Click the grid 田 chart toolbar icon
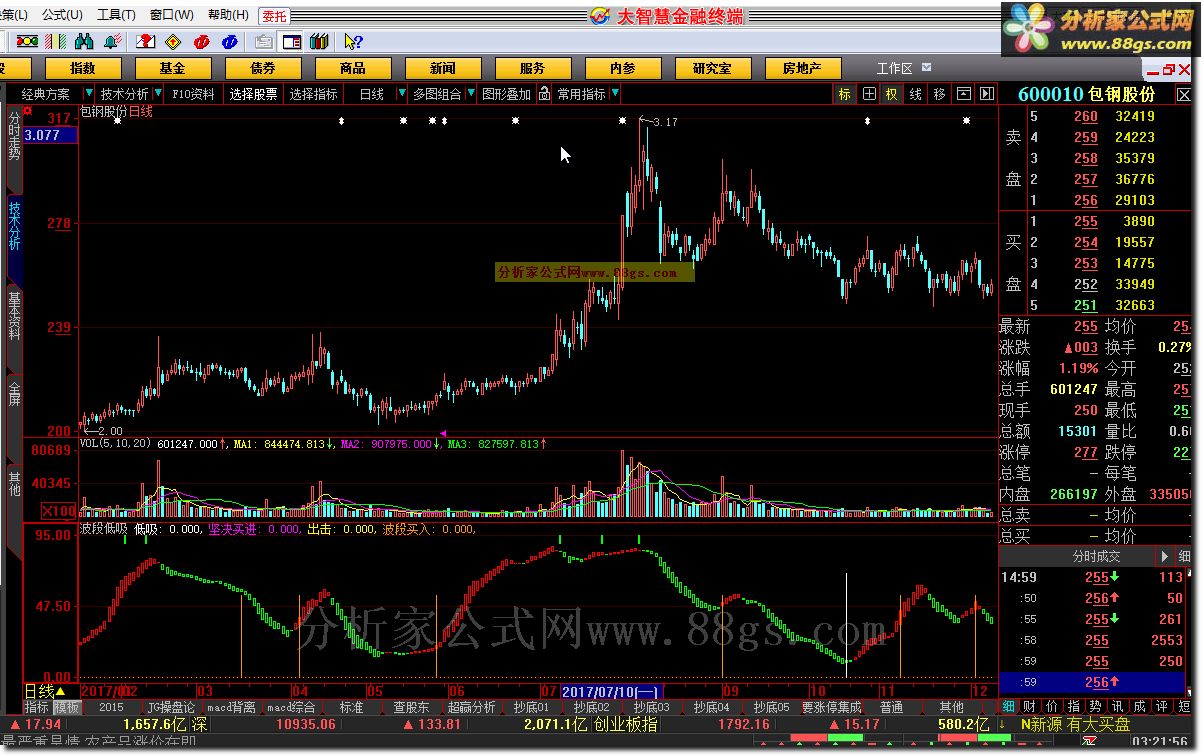 click(869, 94)
